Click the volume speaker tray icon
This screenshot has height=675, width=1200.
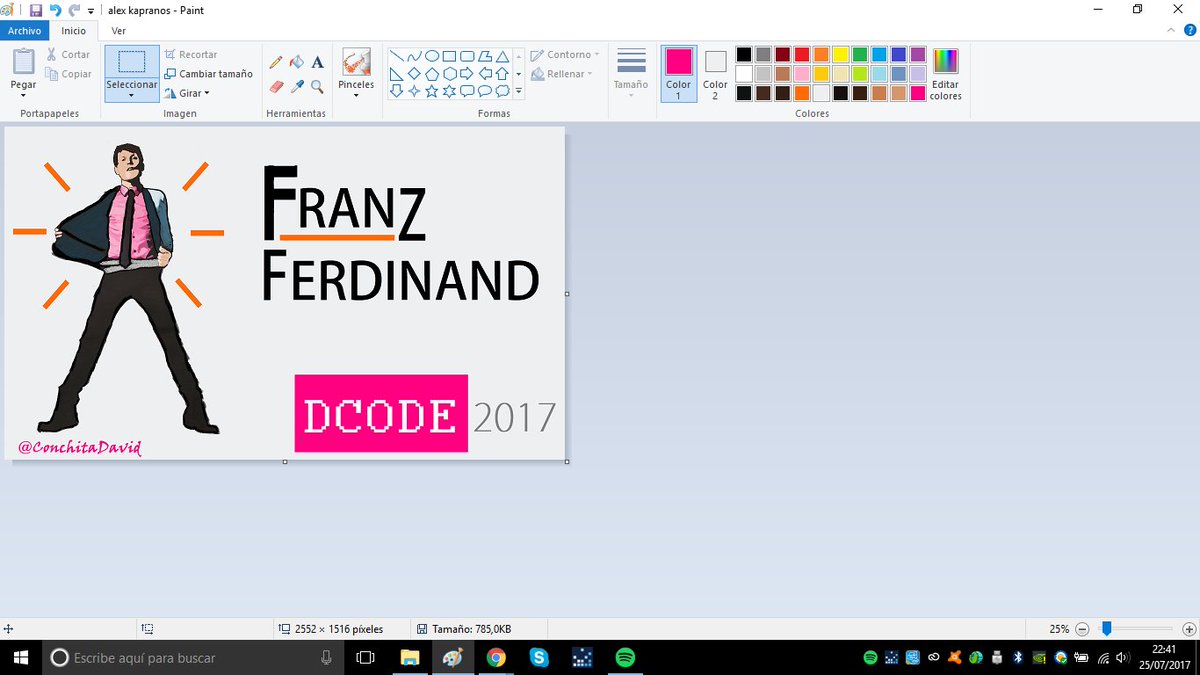pyautogui.click(x=1122, y=658)
